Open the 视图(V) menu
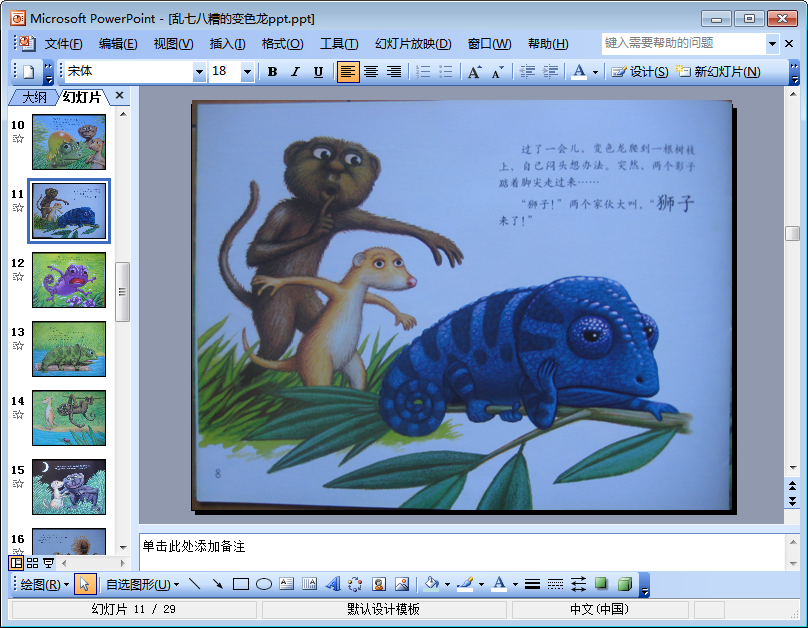 [174, 44]
